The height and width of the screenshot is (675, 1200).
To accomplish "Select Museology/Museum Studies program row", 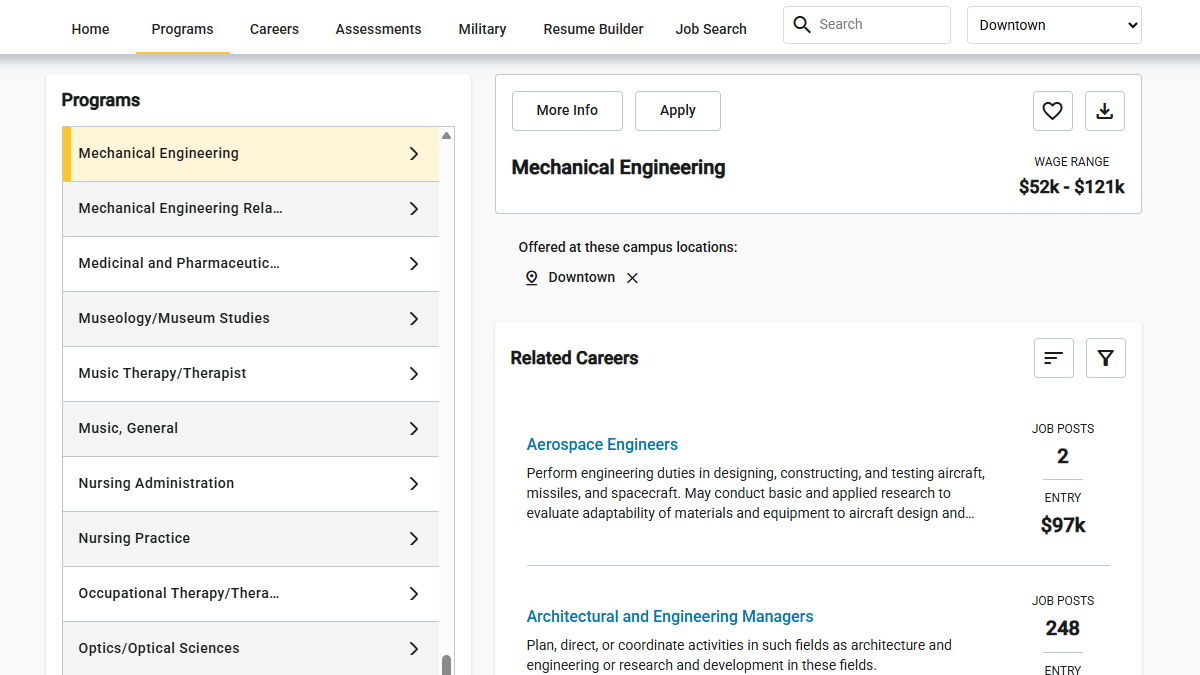I will pyautogui.click(x=251, y=319).
